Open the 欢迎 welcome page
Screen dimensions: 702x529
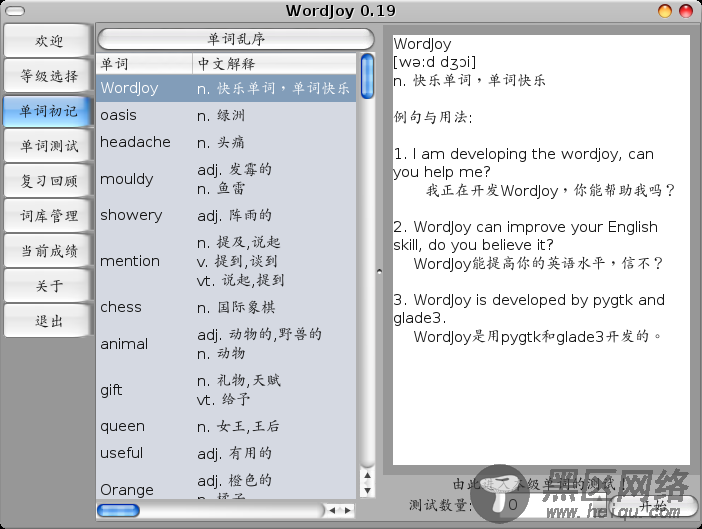48,41
